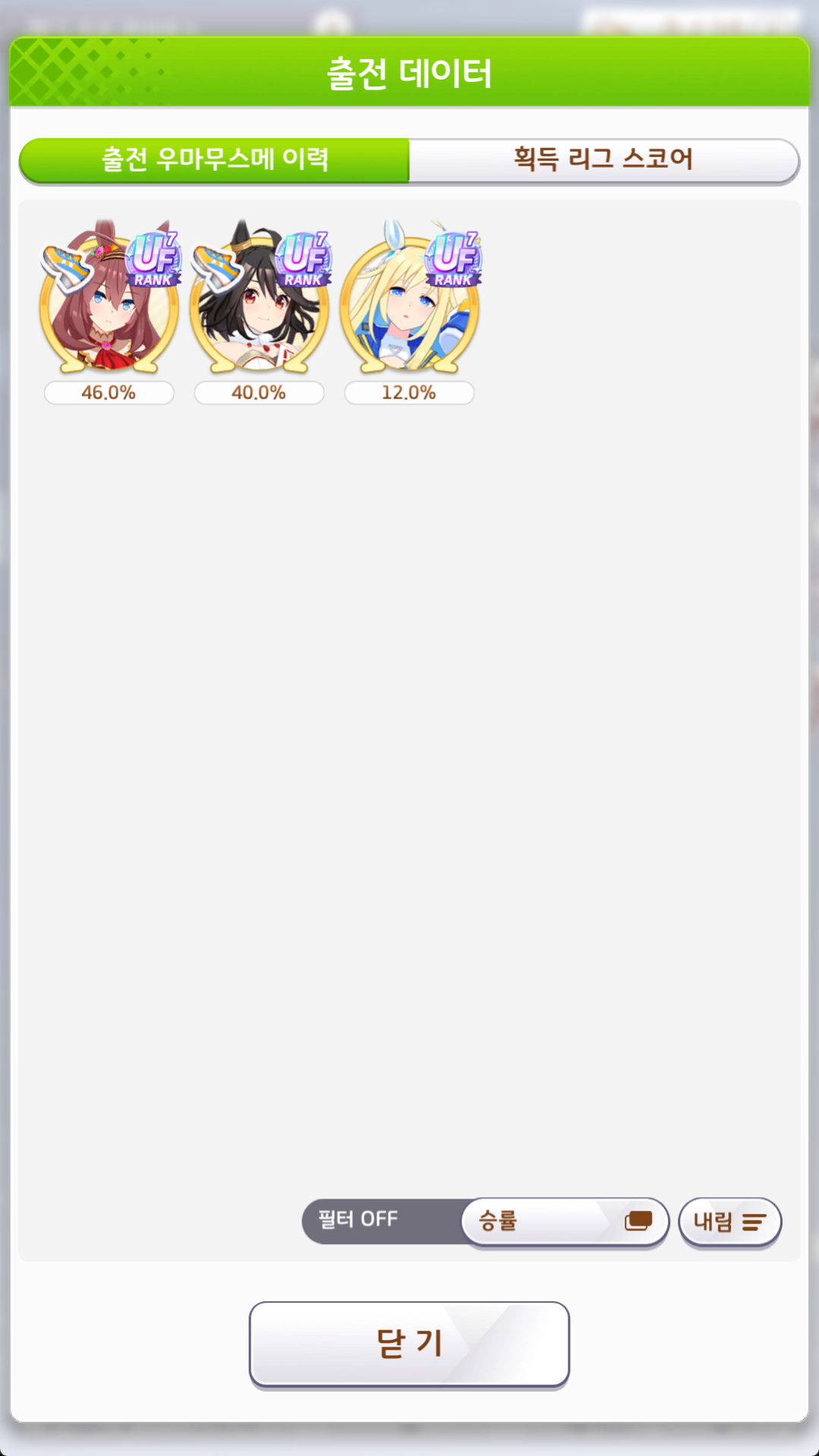
Task: Click the sort lines icon on 내림
Action: 754,1221
